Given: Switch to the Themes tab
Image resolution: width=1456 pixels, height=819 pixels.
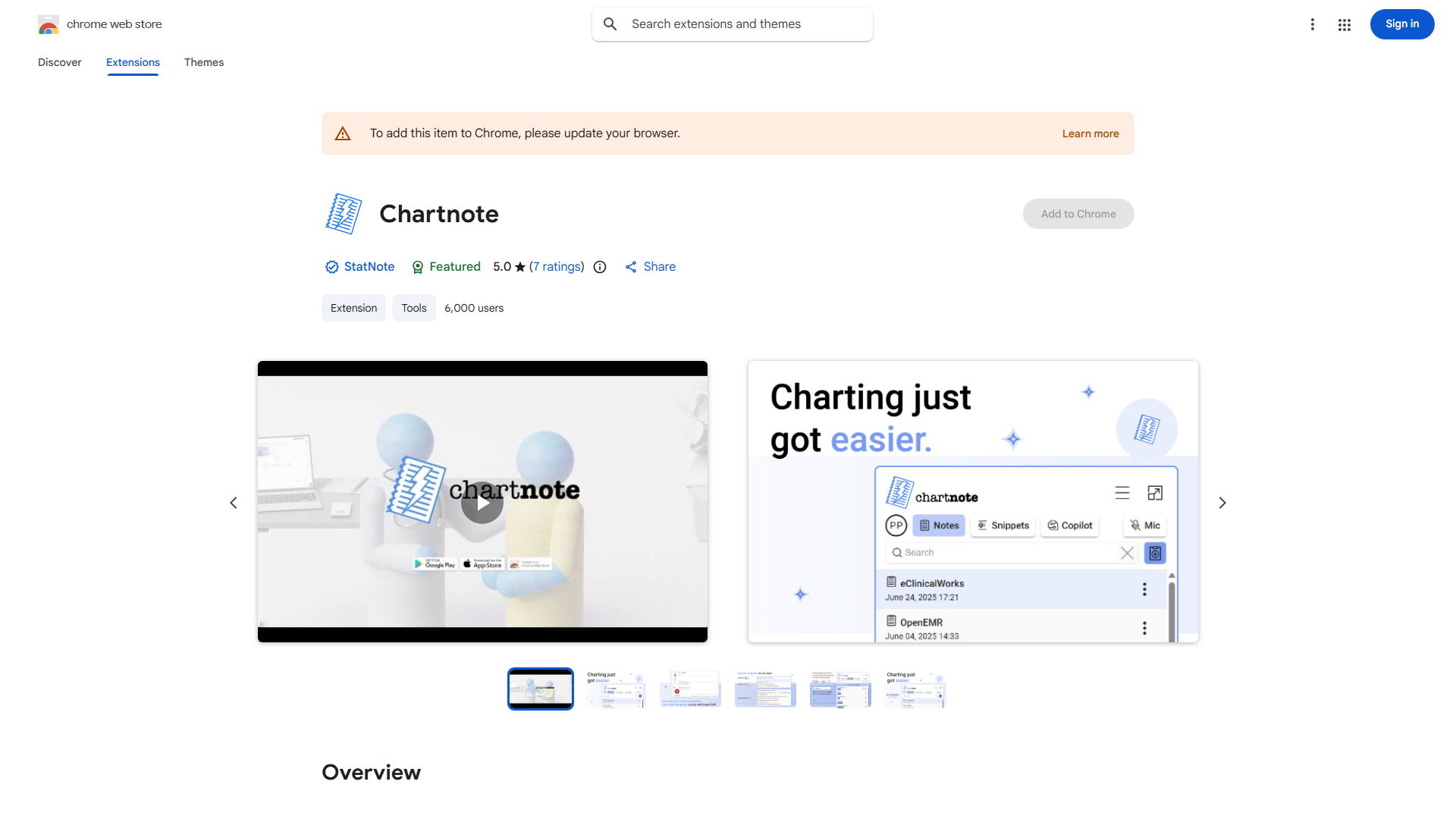Looking at the screenshot, I should point(204,62).
